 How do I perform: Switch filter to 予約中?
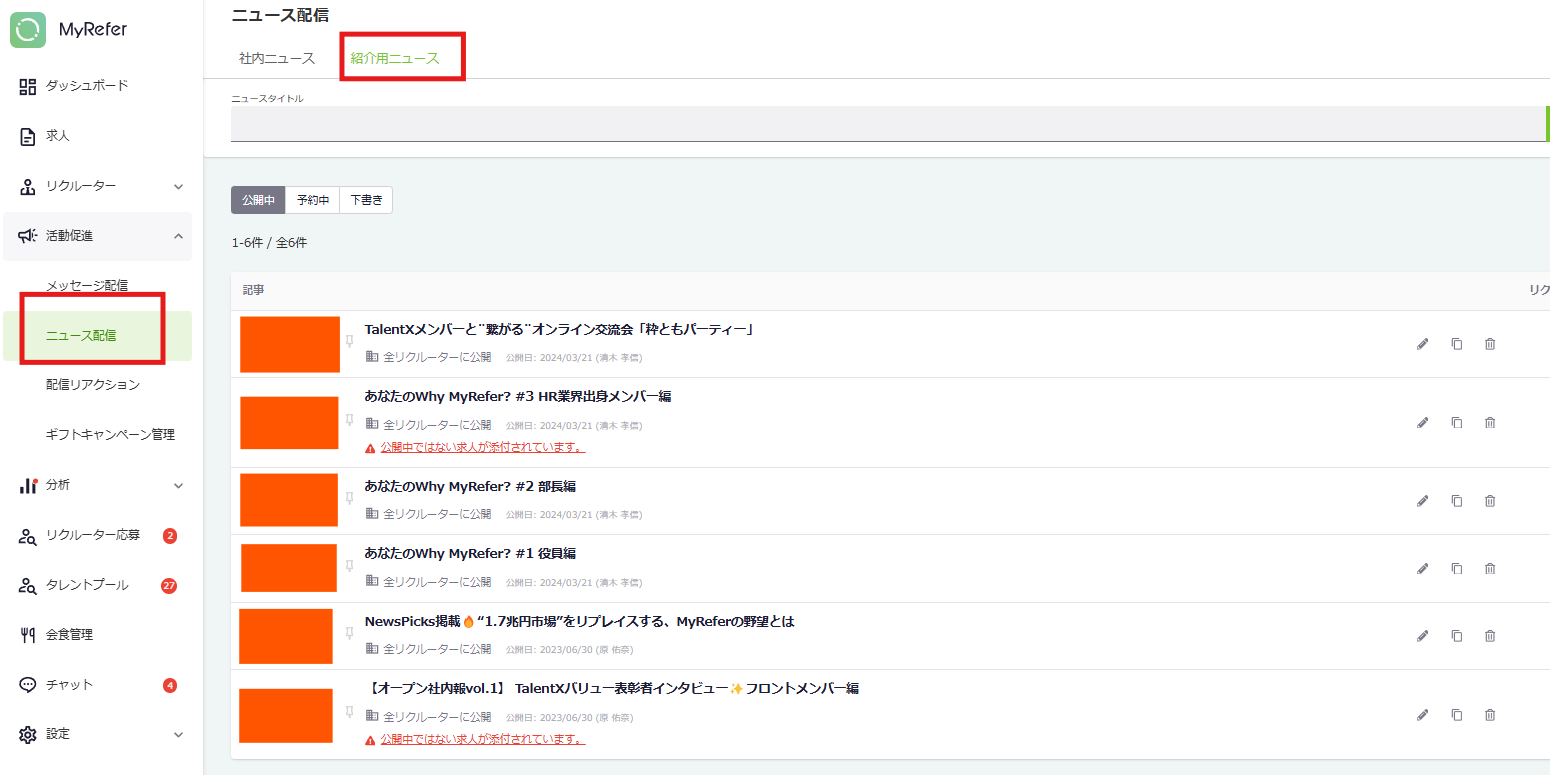(313, 200)
